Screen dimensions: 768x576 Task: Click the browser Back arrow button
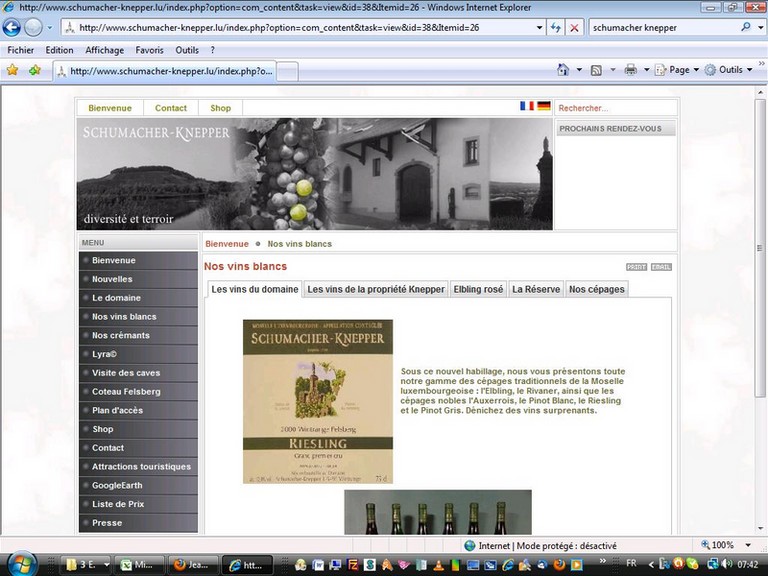(12, 28)
